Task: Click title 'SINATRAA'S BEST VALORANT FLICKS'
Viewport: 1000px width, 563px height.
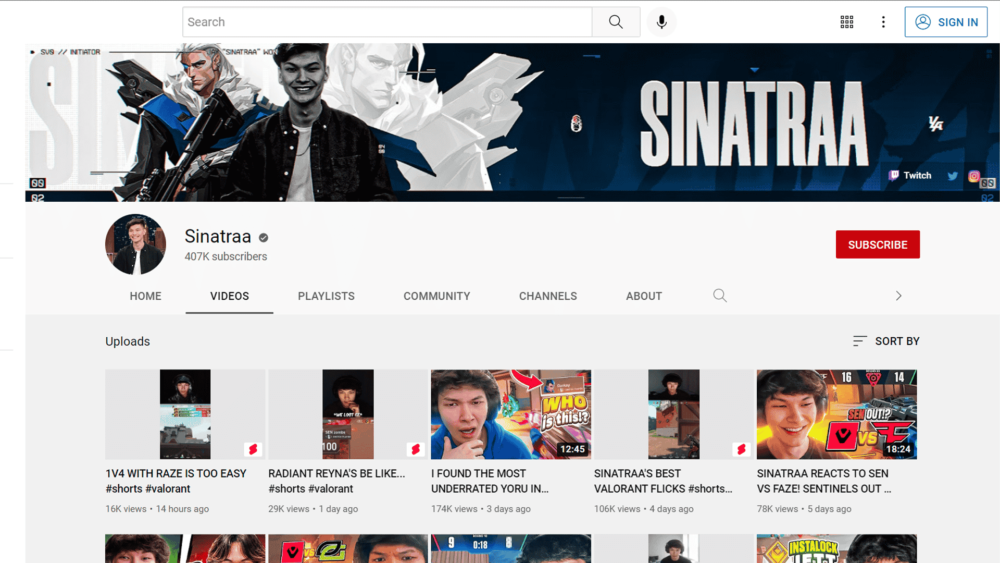Action: (x=663, y=481)
